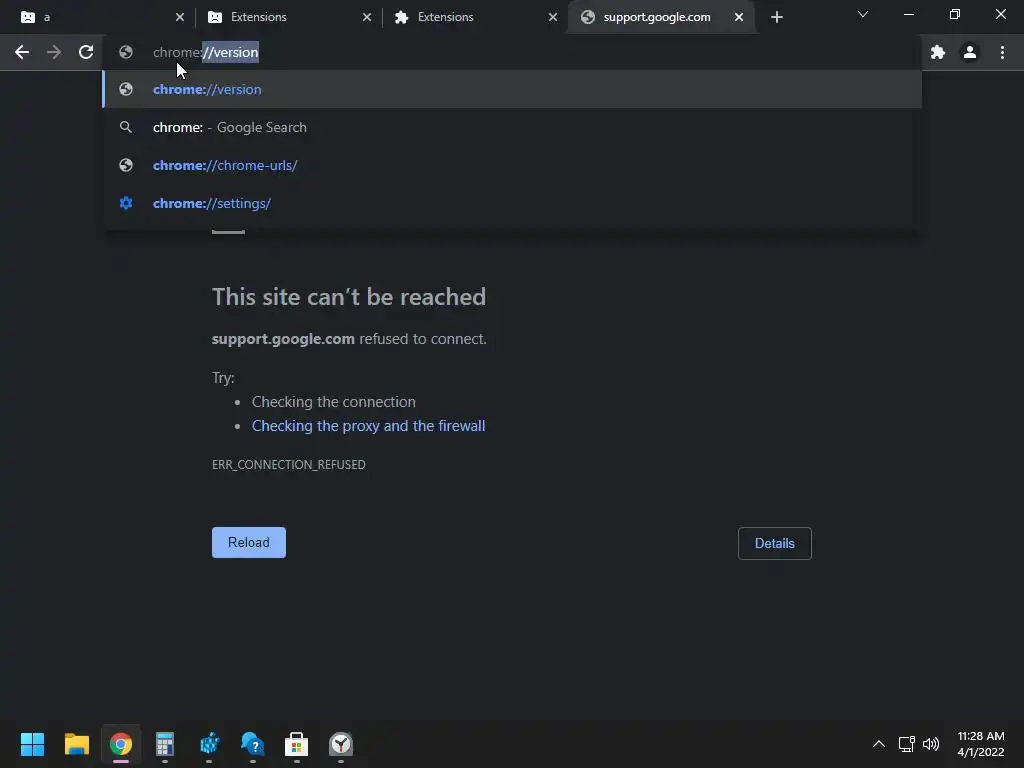Open the tab search chevron
1024x768 pixels.
[863, 14]
